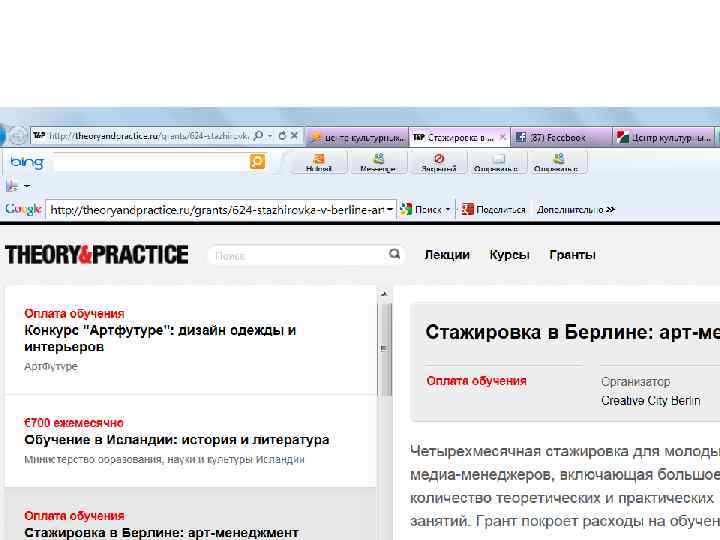Image resolution: width=720 pixels, height=540 pixels.
Task: Click the browser forward navigation arrow
Action: [18, 136]
